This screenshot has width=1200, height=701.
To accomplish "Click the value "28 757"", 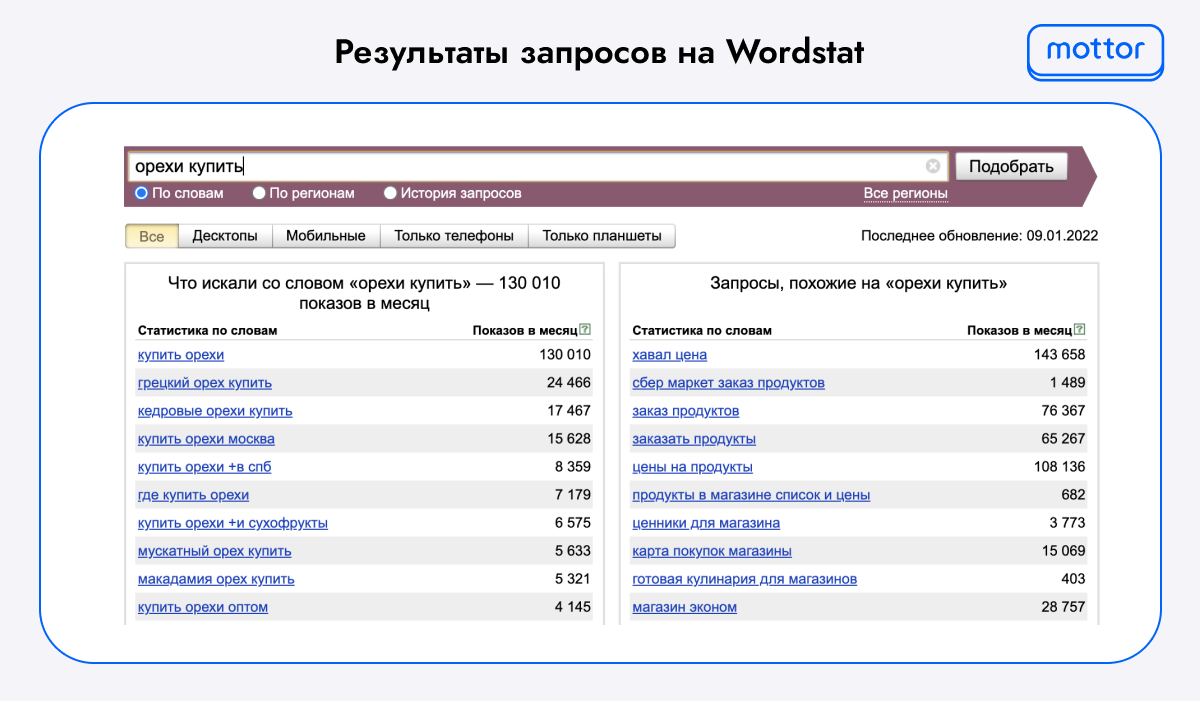I will pyautogui.click(x=1063, y=607).
